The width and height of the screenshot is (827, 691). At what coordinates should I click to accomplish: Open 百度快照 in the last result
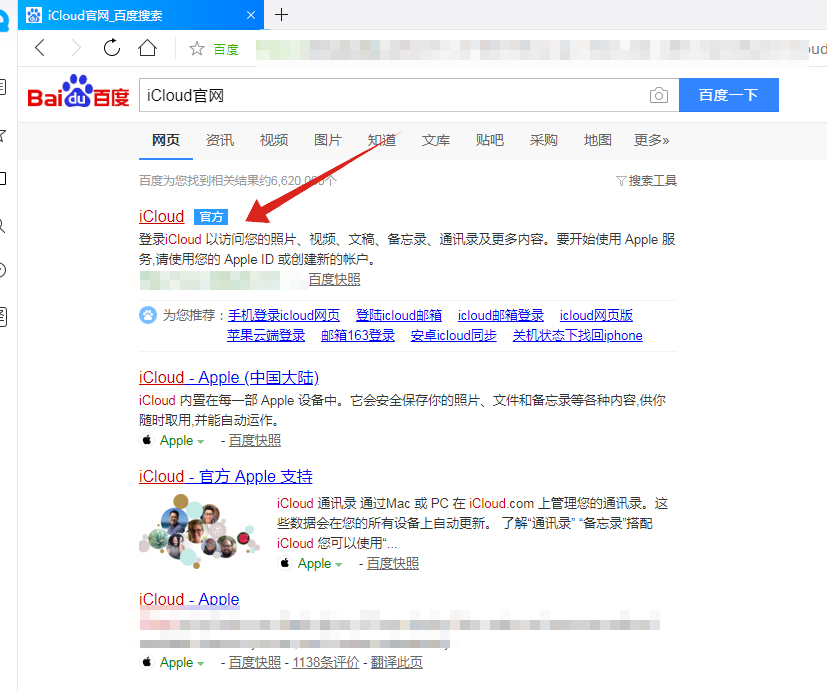pos(255,663)
